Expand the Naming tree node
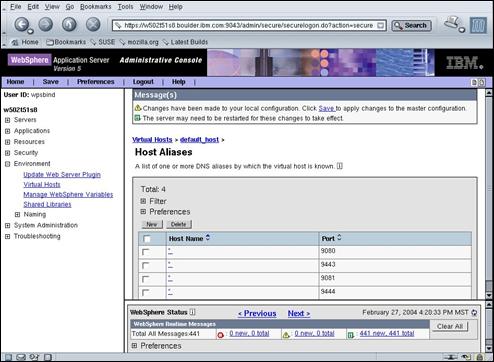The height and width of the screenshot is (362, 494). (x=18, y=215)
